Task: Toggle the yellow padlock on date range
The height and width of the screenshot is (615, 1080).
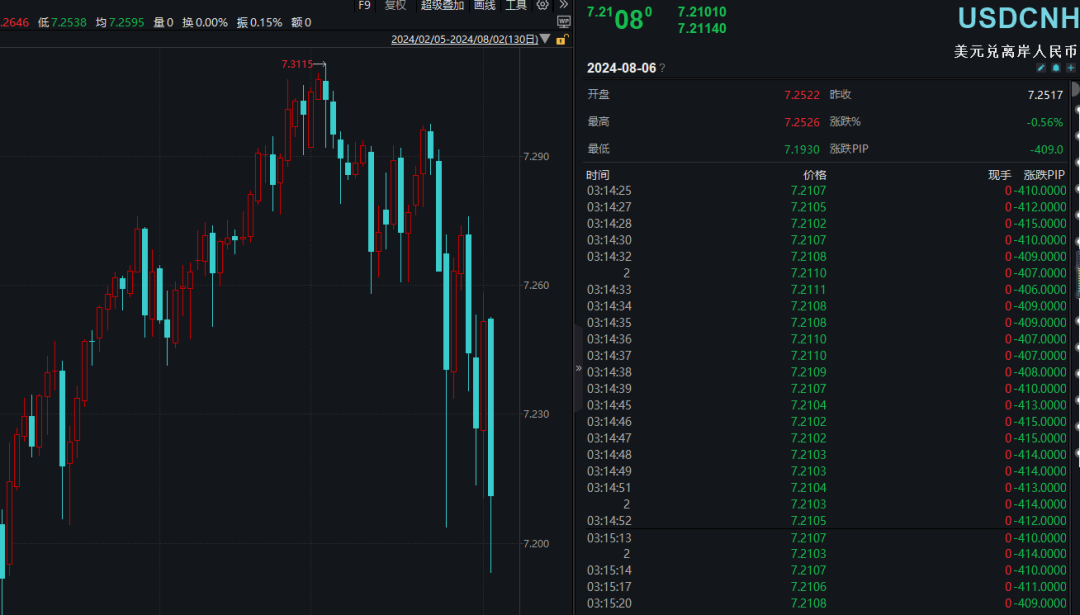Action: coord(562,40)
